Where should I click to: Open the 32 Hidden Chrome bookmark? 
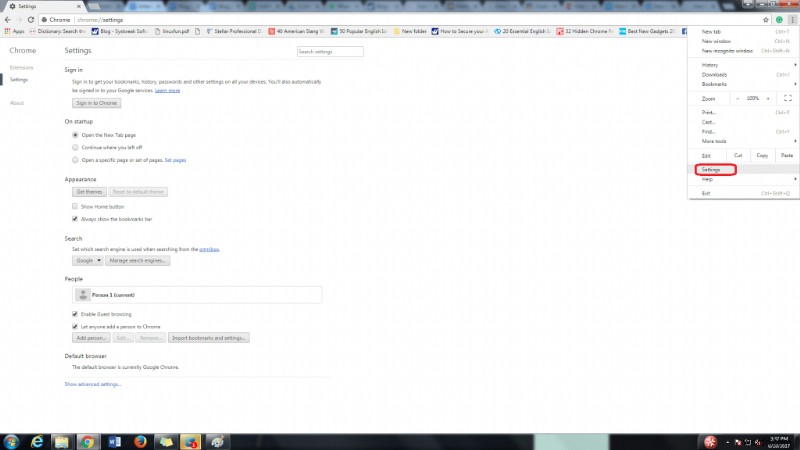584,31
